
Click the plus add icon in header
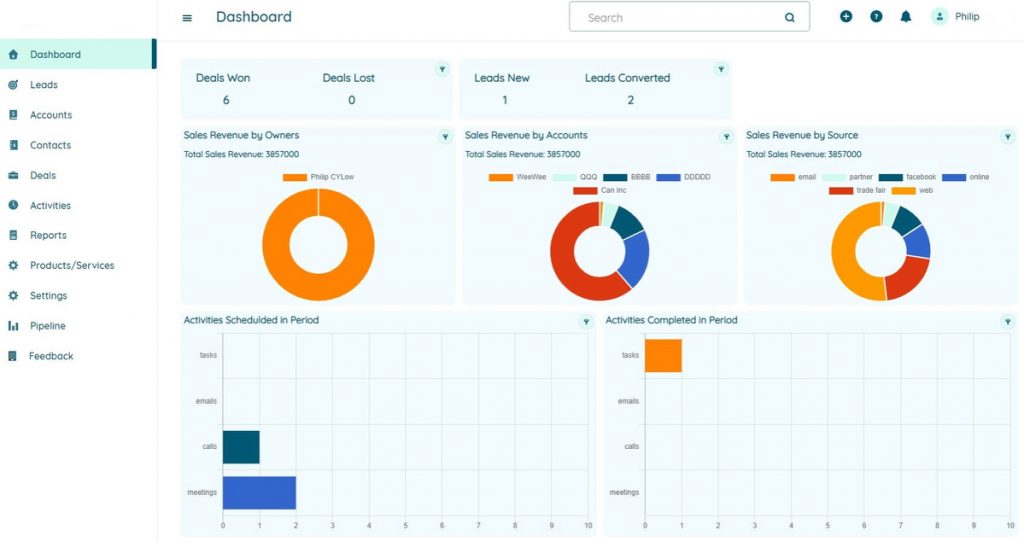tap(846, 17)
